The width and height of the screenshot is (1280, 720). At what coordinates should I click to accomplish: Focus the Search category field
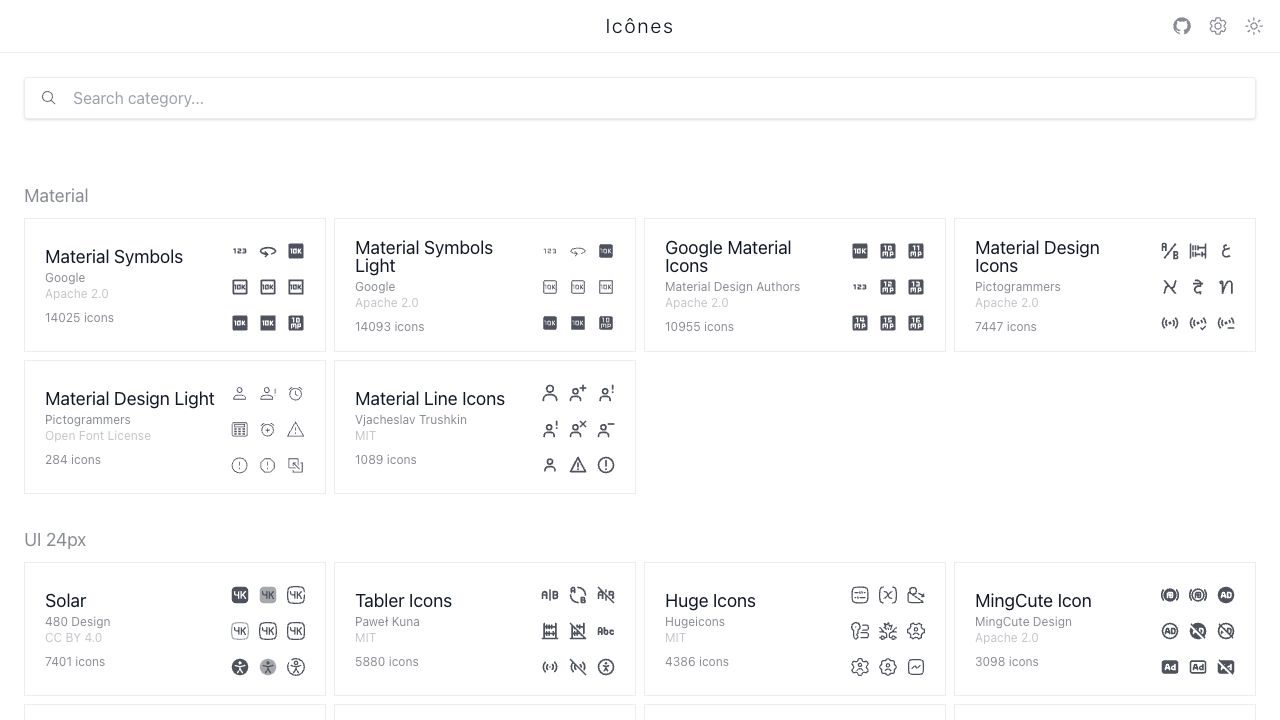pyautogui.click(x=640, y=98)
